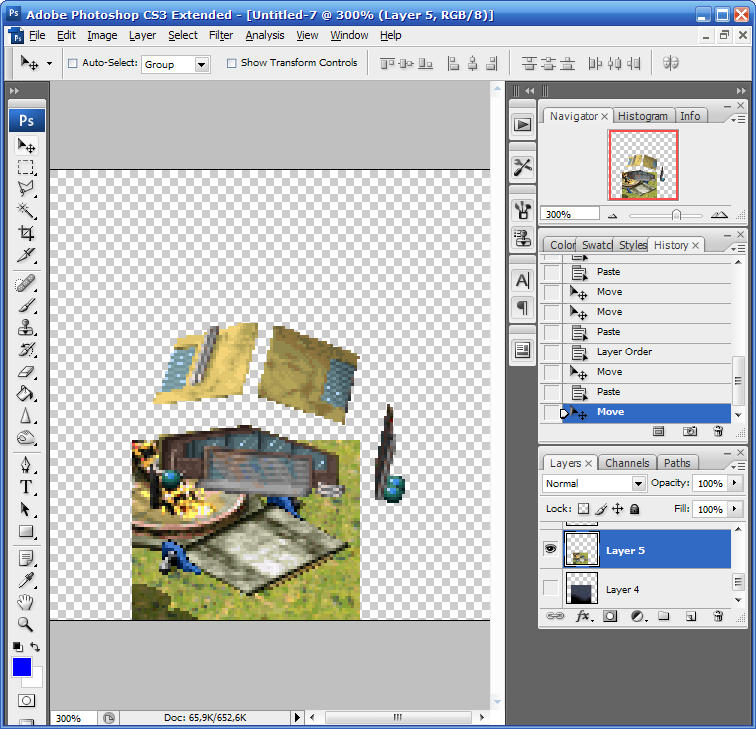Reset default foreground and background colors

pyautogui.click(x=17, y=647)
